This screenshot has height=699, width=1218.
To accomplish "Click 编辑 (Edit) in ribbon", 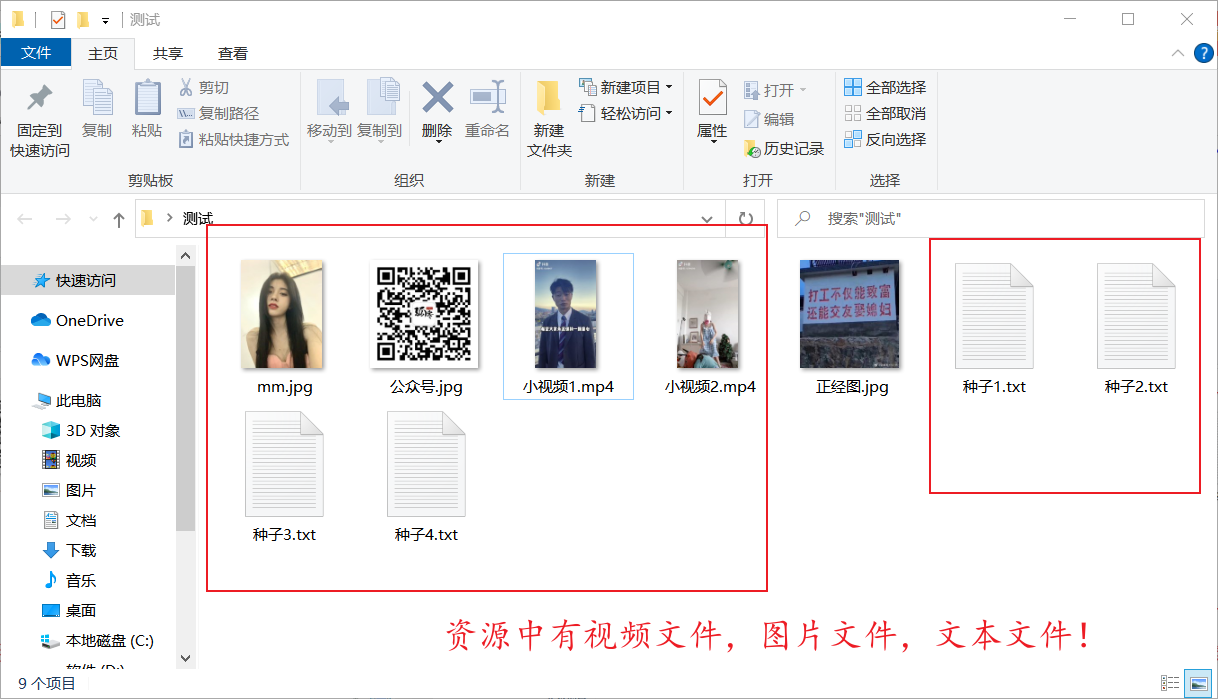I will coord(769,119).
